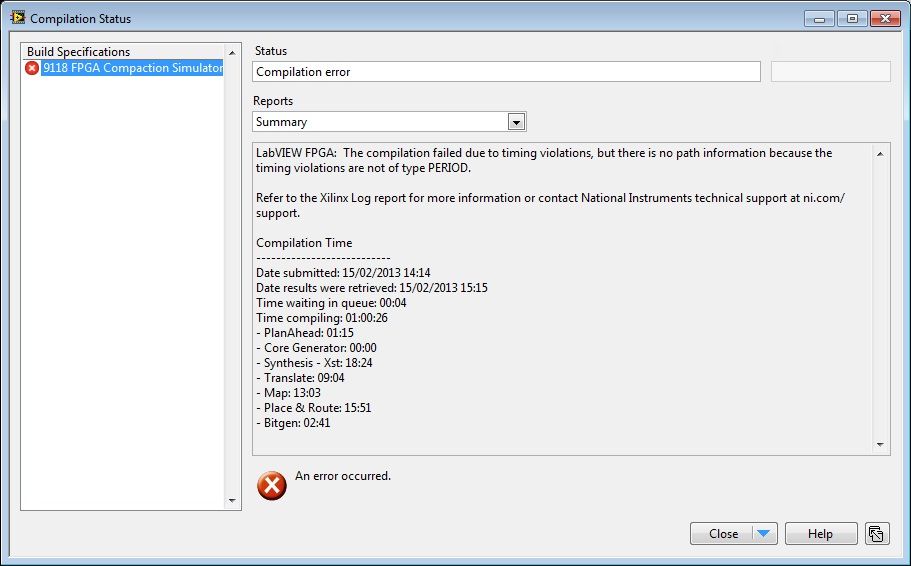The width and height of the screenshot is (911, 566).
Task: Click the Close button
Action: pos(723,533)
